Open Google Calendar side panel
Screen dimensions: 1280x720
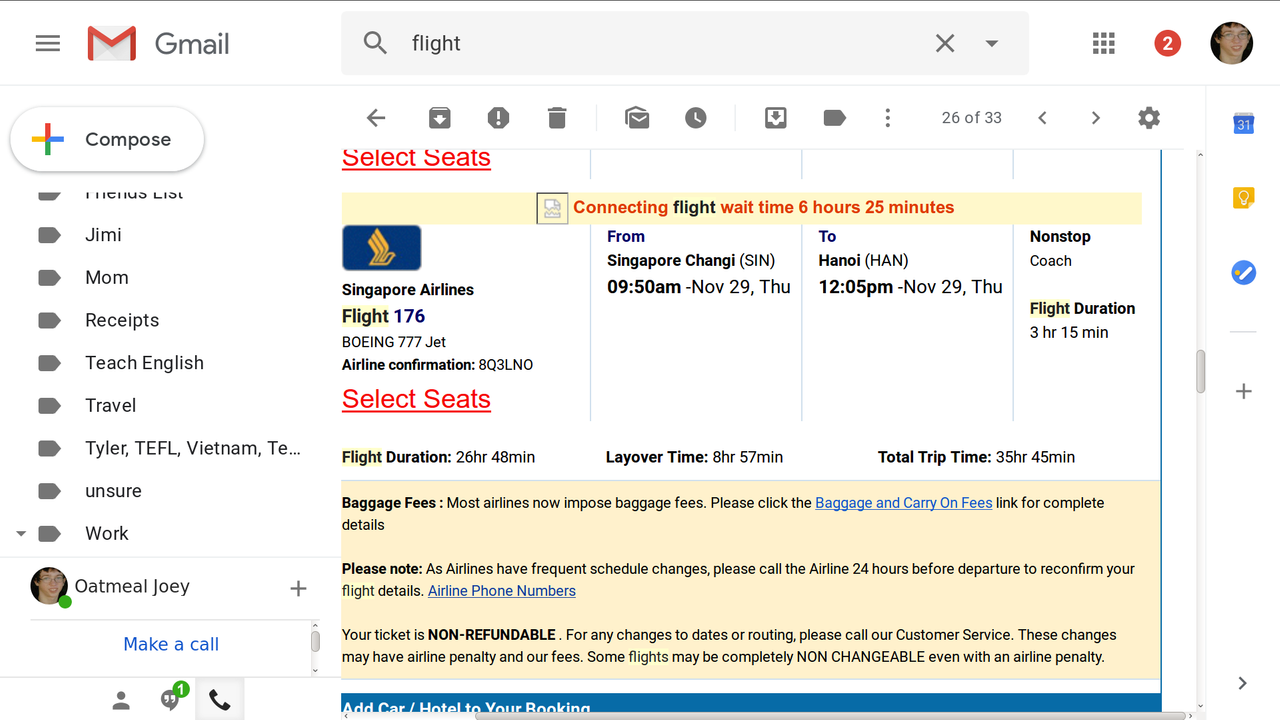click(x=1243, y=124)
